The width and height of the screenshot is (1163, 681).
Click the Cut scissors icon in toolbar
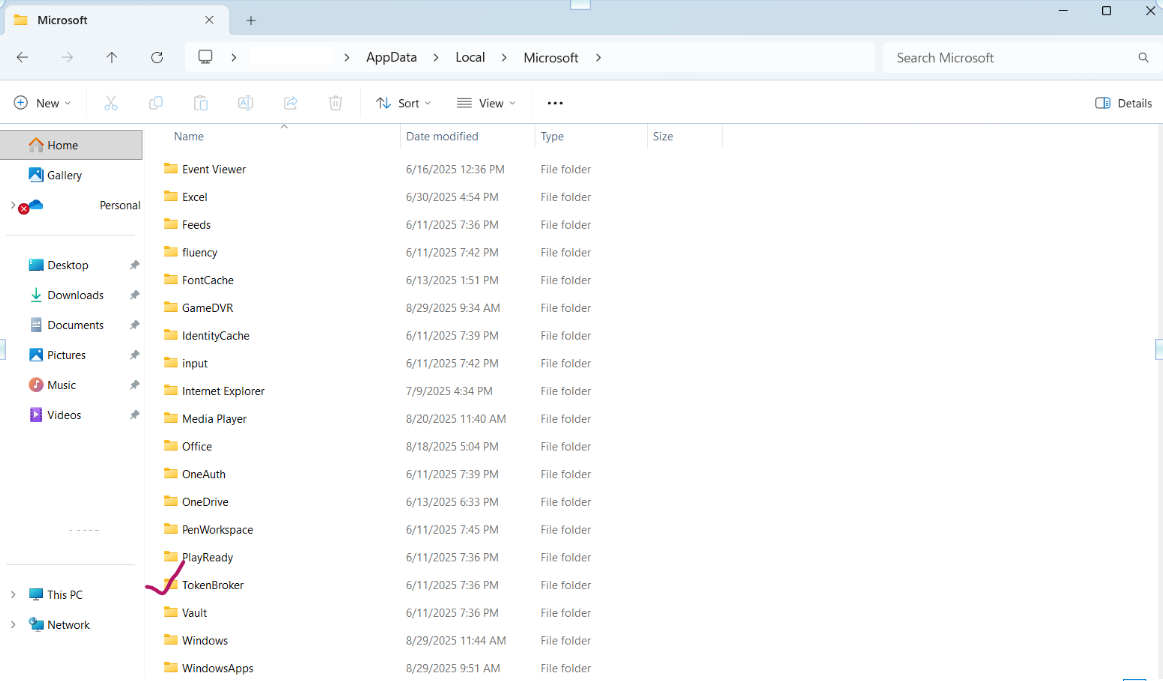click(111, 103)
